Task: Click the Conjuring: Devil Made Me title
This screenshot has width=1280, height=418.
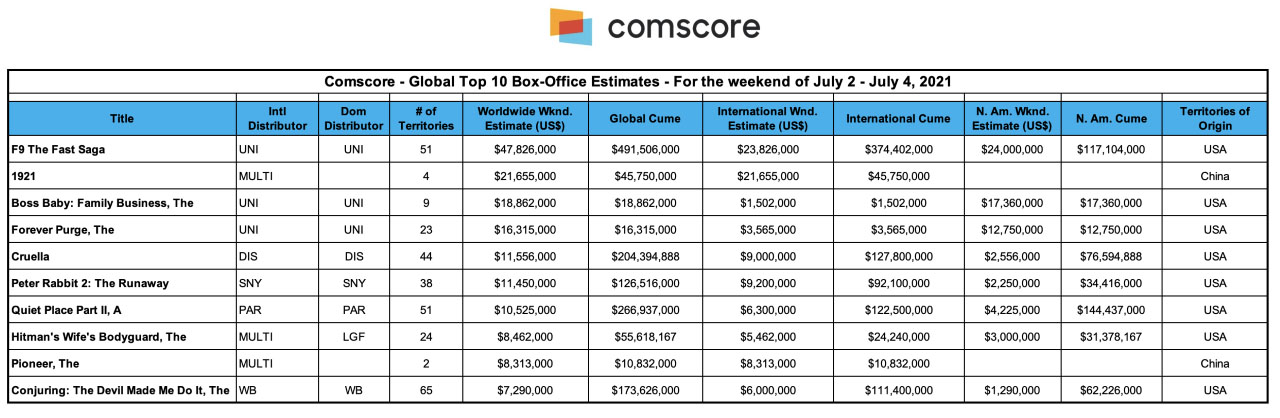Action: point(120,391)
